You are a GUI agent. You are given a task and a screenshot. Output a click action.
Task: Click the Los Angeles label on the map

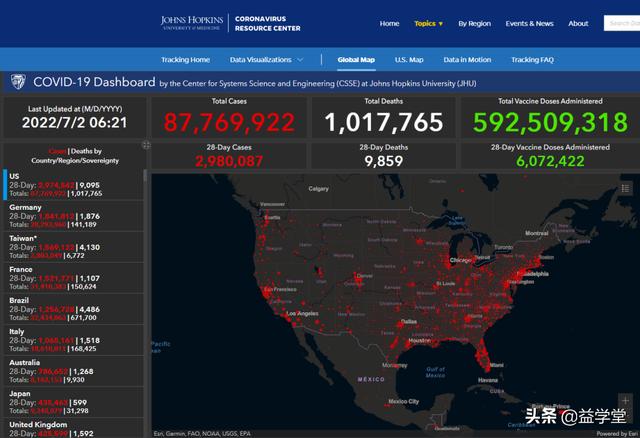pyautogui.click(x=302, y=313)
